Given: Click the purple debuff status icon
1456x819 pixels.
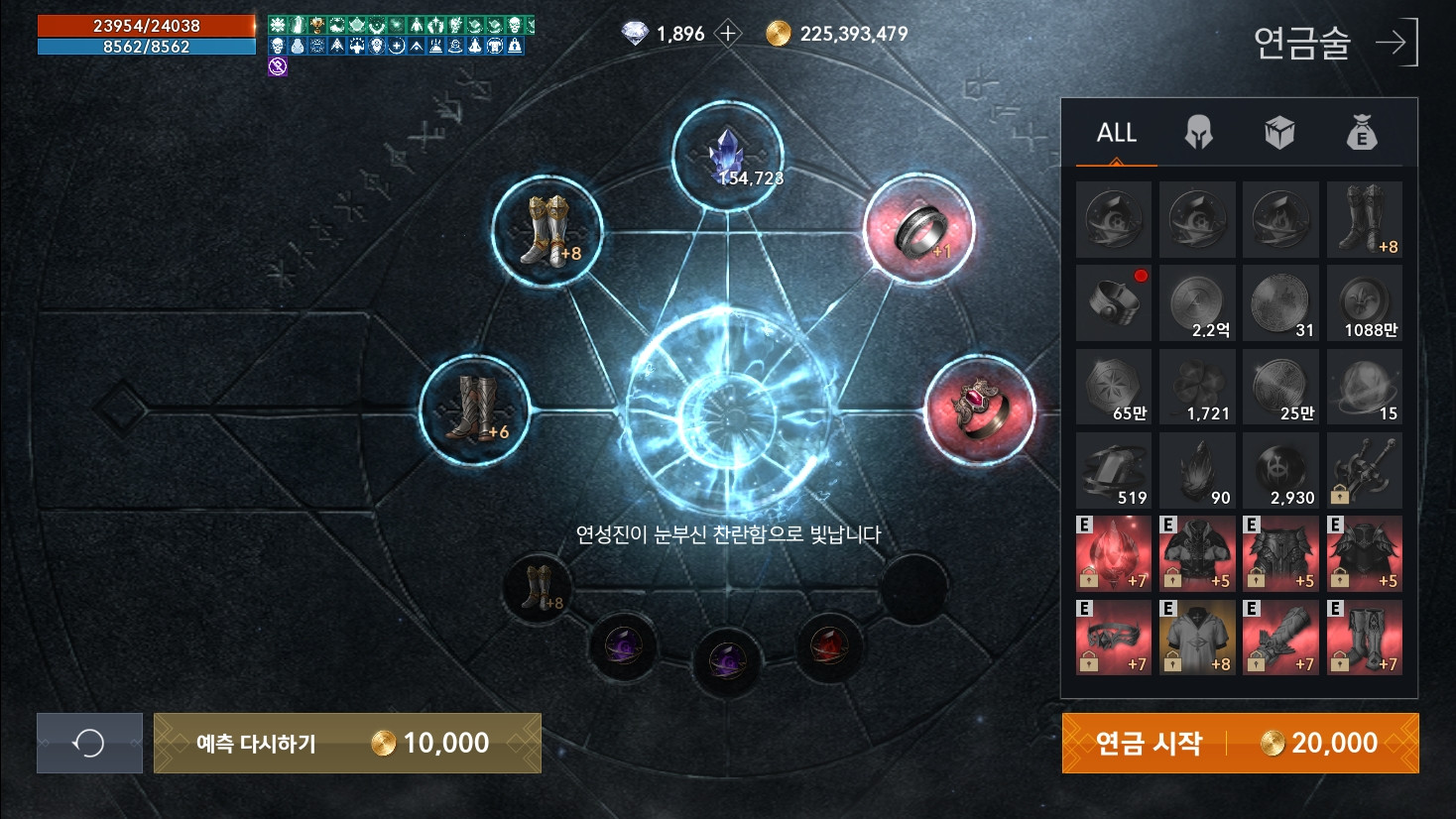Looking at the screenshot, I should [278, 66].
